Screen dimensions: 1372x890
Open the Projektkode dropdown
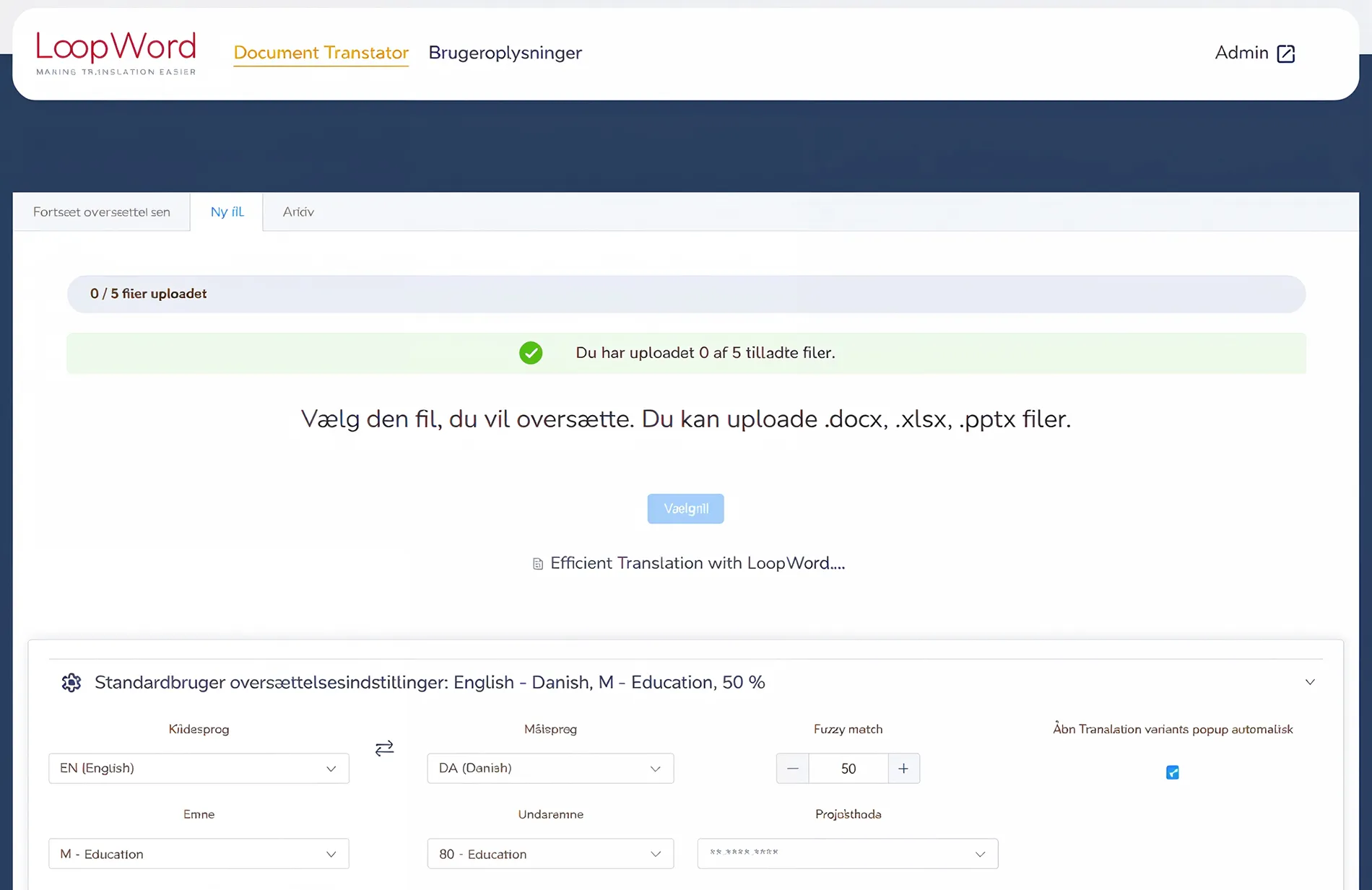click(847, 854)
